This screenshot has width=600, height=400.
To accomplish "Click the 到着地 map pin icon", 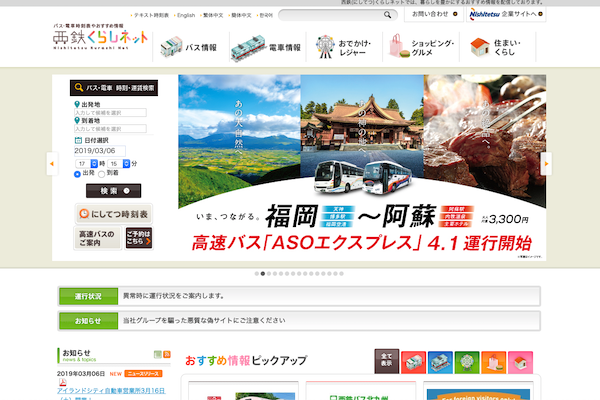I will coord(77,120).
